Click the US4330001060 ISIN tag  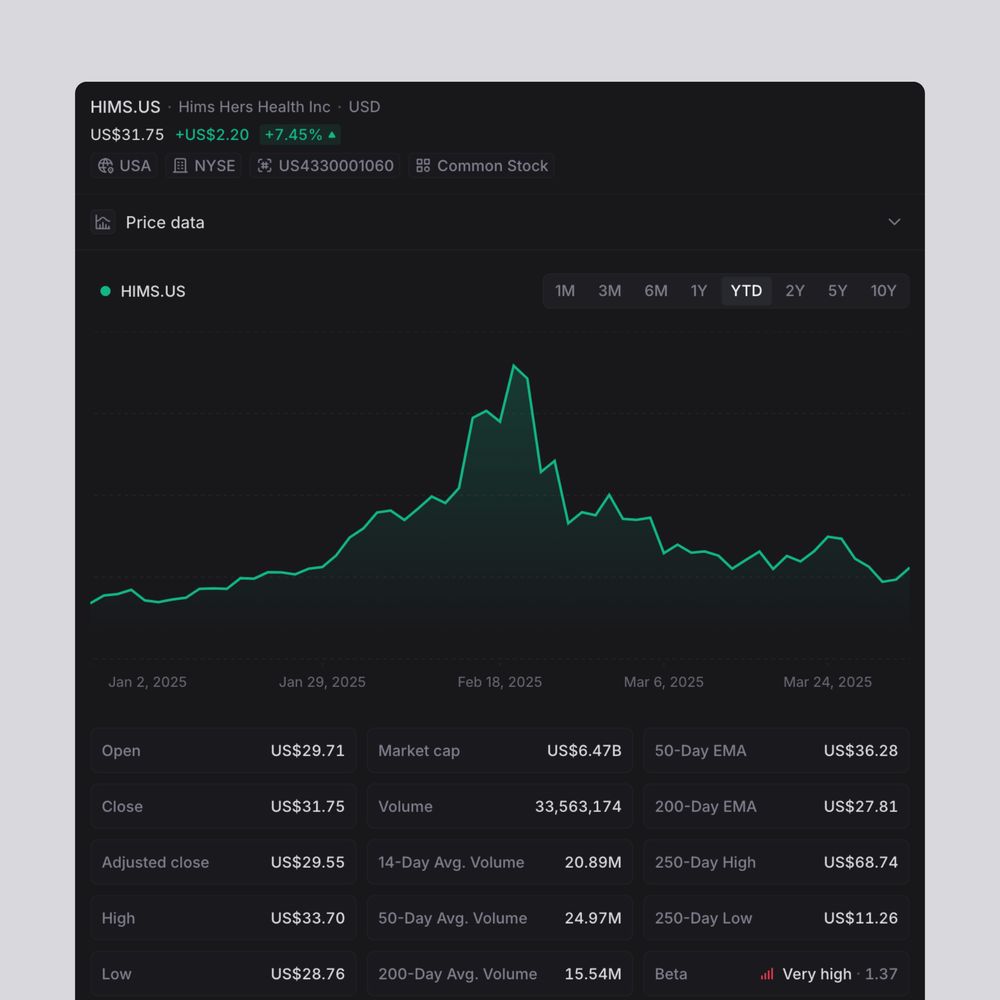click(325, 166)
